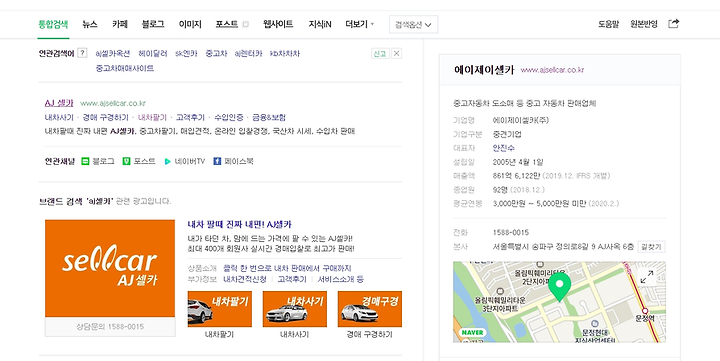Open the 서비스소개 등 link
Screen dimensions: 720x361
[340, 279]
